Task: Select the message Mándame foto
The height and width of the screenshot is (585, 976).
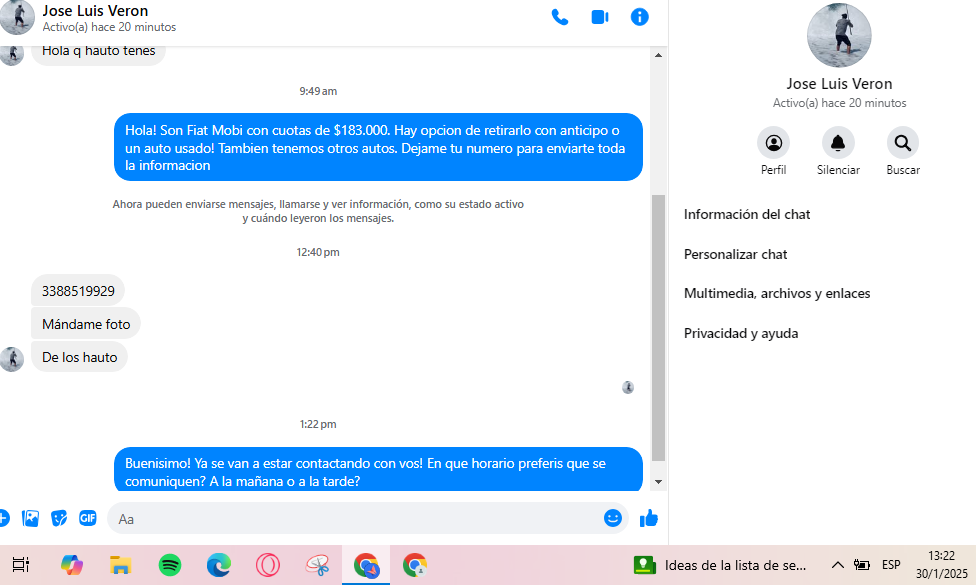Action: click(86, 324)
